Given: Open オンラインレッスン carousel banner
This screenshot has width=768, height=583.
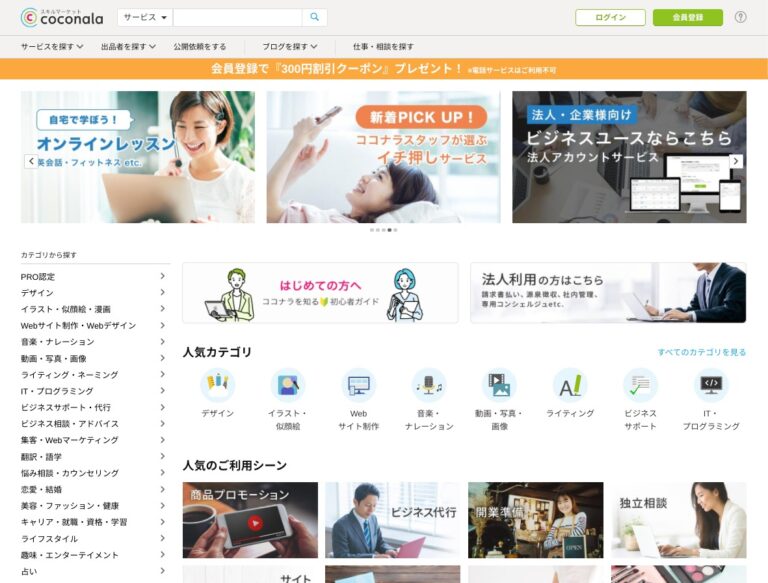Looking at the screenshot, I should (x=138, y=157).
